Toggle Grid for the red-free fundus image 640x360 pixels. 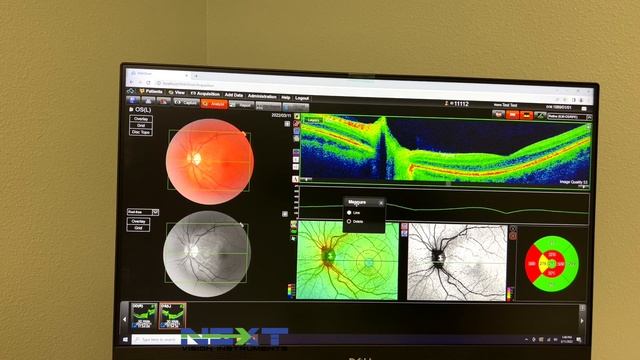pyautogui.click(x=138, y=228)
